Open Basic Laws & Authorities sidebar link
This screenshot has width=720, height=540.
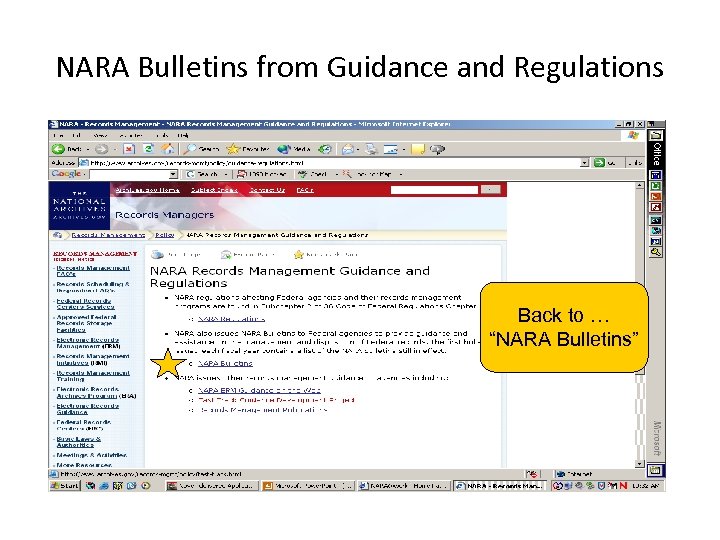point(79,442)
